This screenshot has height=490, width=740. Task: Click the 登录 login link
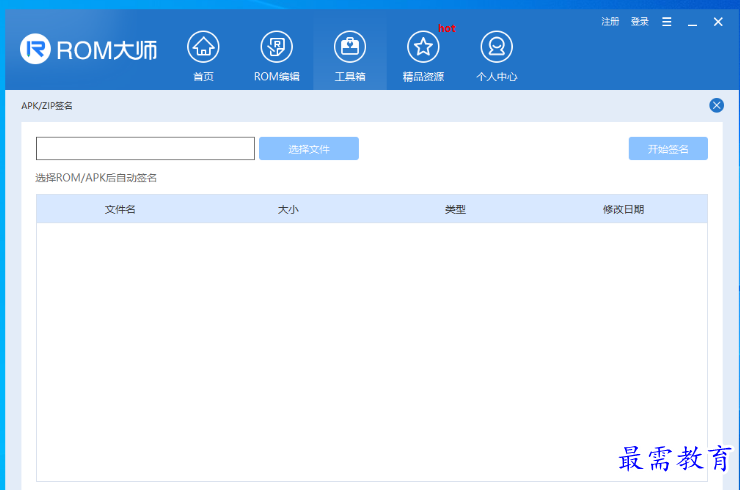[639, 22]
